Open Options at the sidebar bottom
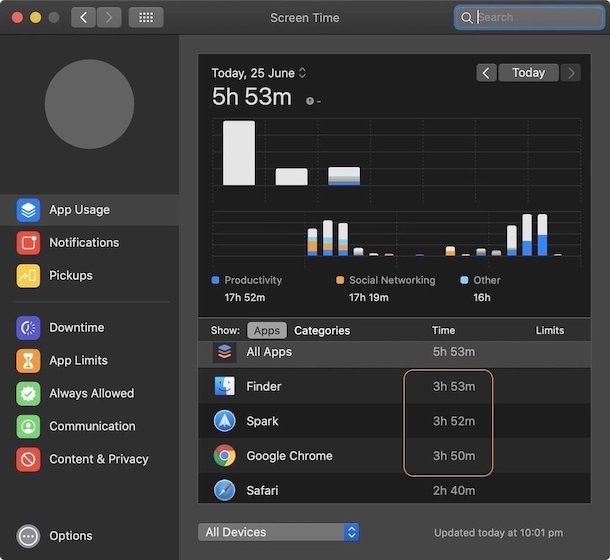Image resolution: width=610 pixels, height=560 pixels. 28,536
